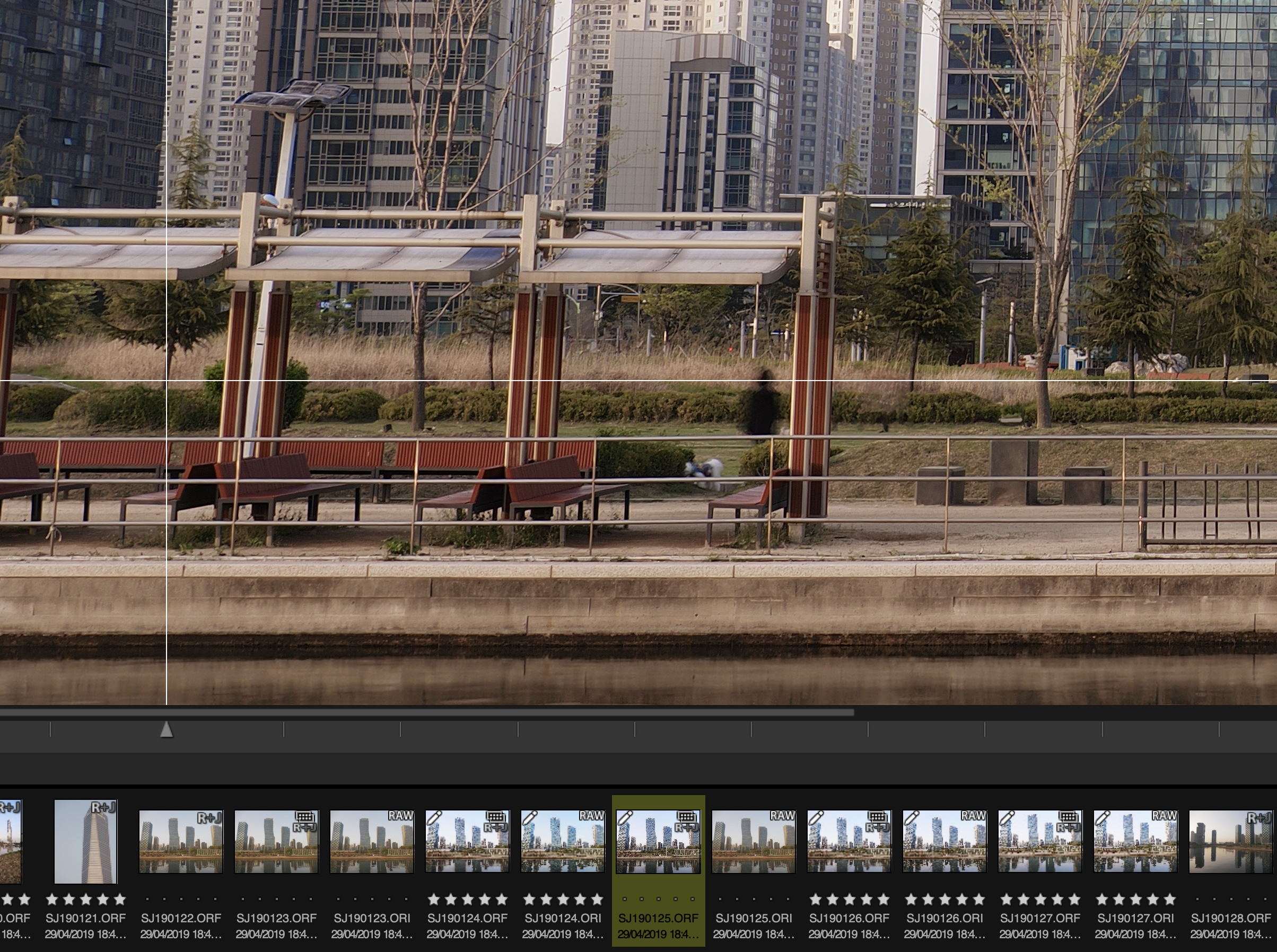Viewport: 1277px width, 952px height.
Task: Click third star of SJ190126.ORF rating
Action: click(849, 899)
